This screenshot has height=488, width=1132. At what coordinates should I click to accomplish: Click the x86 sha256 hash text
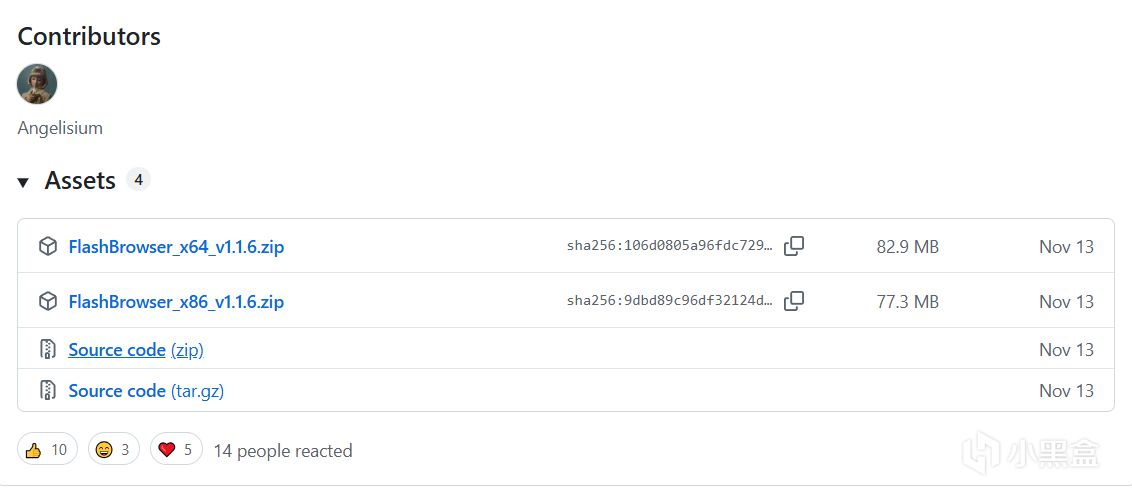pyautogui.click(x=669, y=301)
